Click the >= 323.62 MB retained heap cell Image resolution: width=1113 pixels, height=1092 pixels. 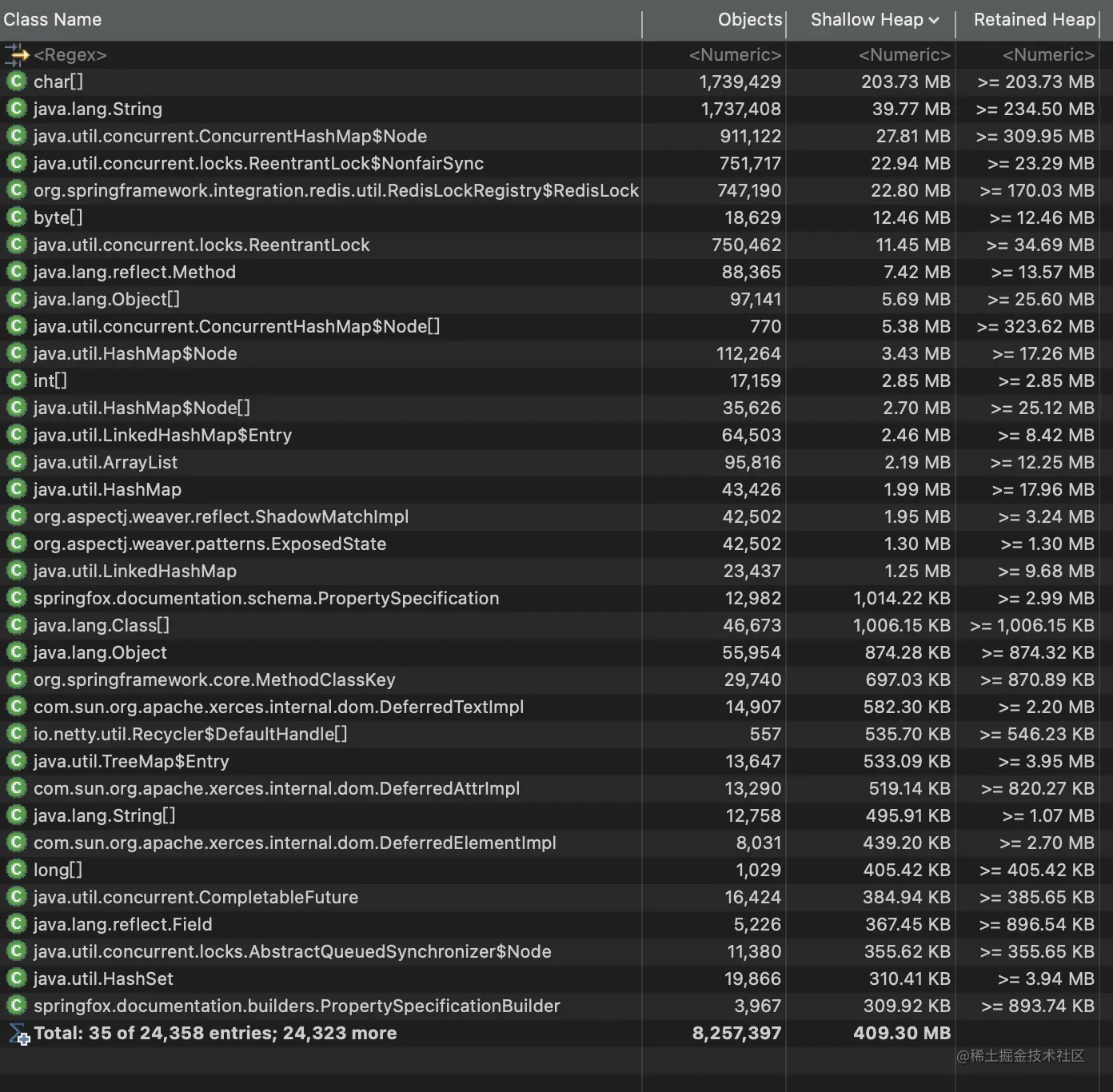pos(1035,326)
